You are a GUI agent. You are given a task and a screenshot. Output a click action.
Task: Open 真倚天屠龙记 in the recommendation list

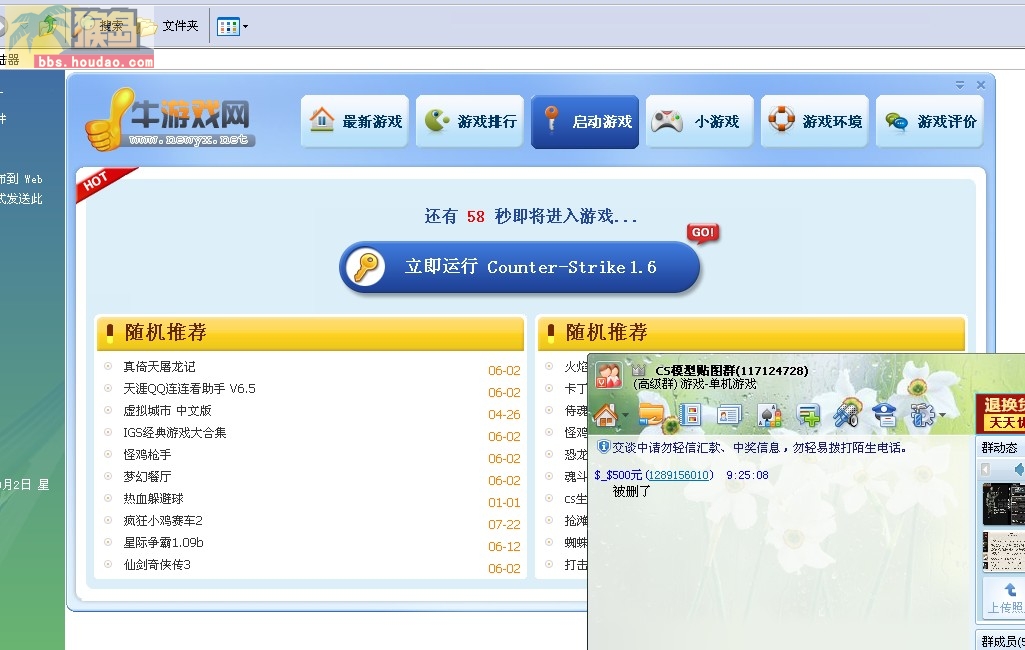point(160,366)
